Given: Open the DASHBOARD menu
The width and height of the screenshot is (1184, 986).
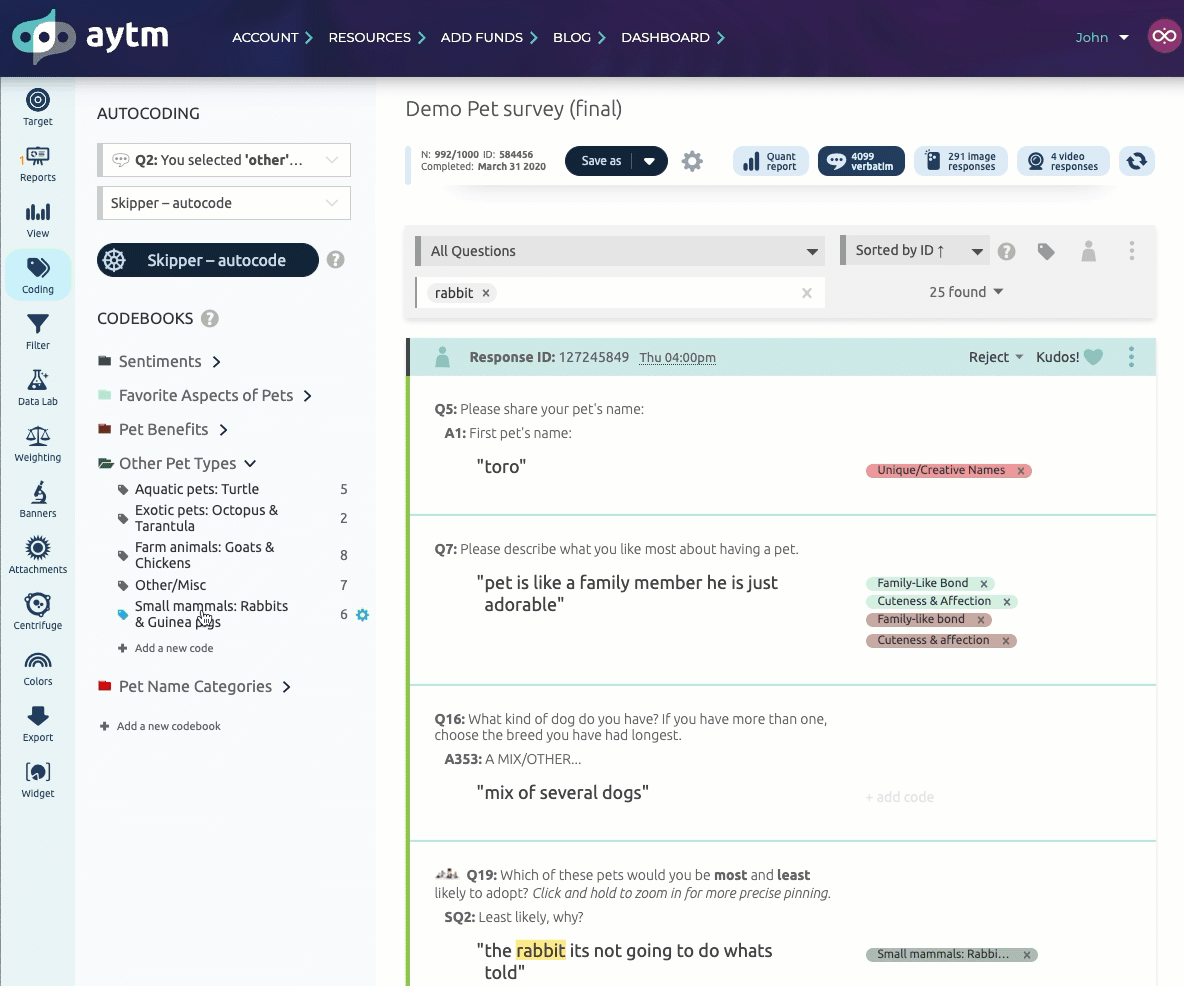Looking at the screenshot, I should tap(673, 37).
